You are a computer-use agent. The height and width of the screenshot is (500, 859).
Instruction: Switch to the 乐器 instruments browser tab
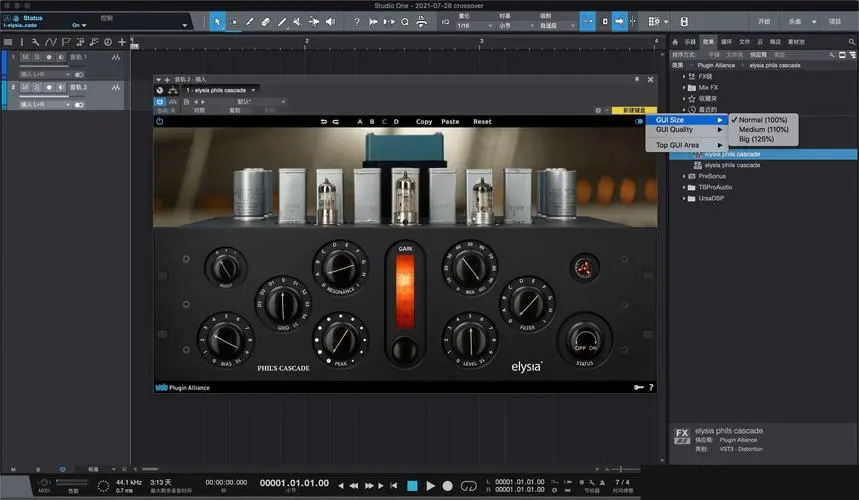point(690,42)
